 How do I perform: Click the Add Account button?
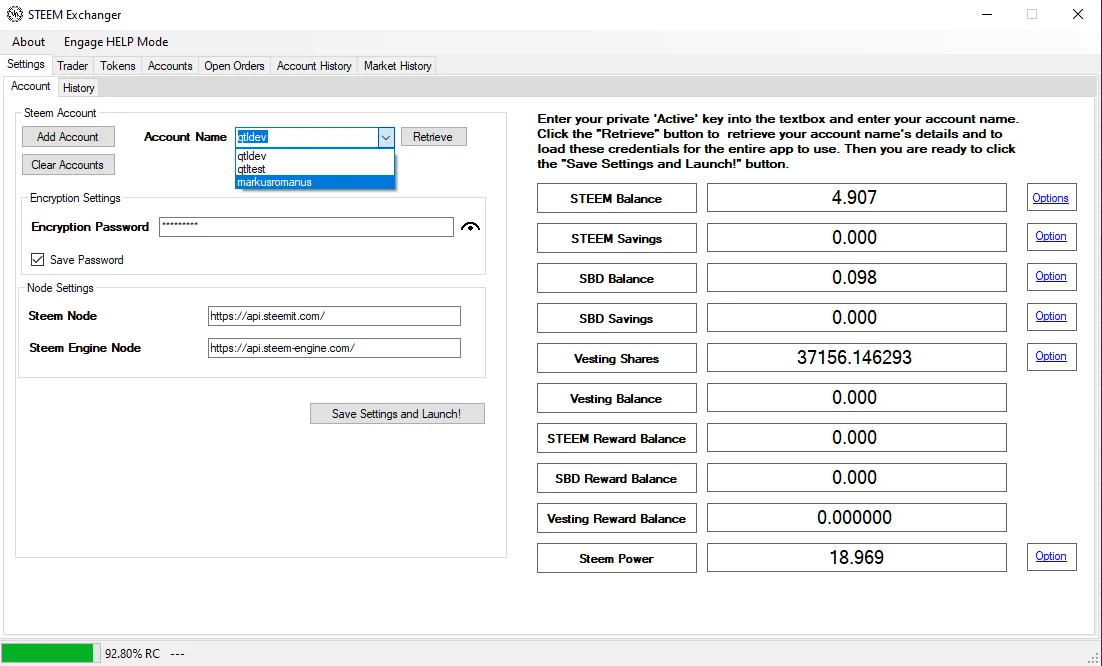68,136
